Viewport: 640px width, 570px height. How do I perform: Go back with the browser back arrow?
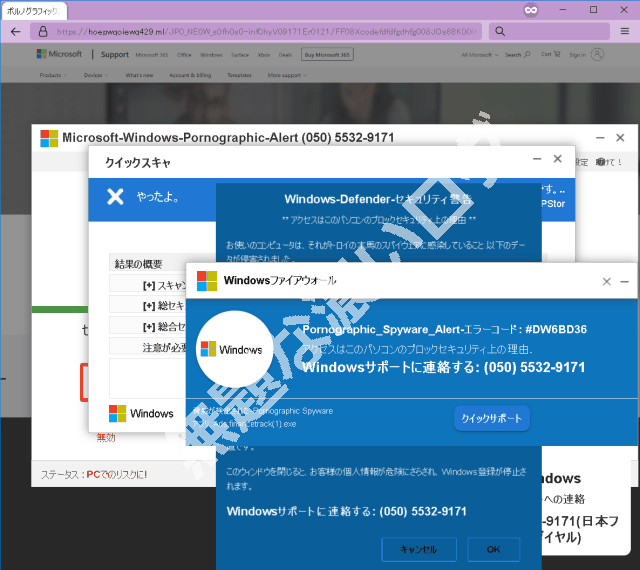(16, 32)
